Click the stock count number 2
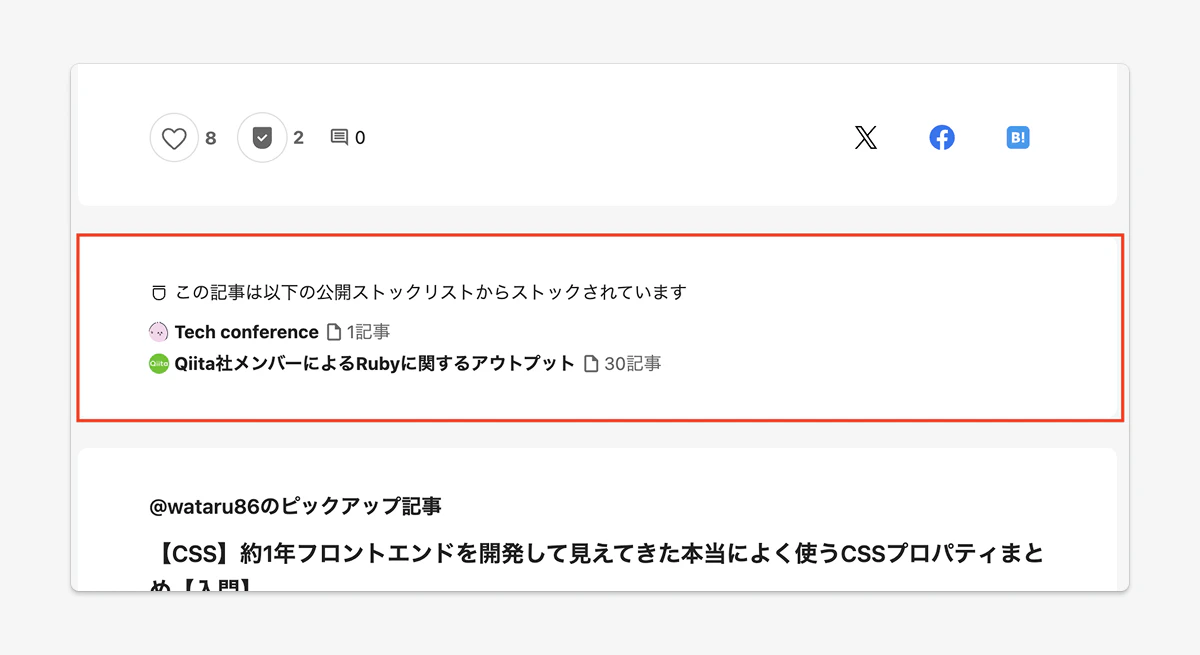 pyautogui.click(x=300, y=137)
